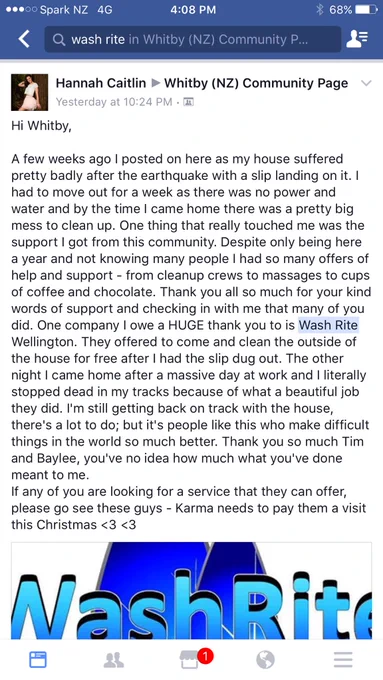383x680 pixels.
Task: Open Hannah Caitlin's profile name link
Action: point(100,83)
